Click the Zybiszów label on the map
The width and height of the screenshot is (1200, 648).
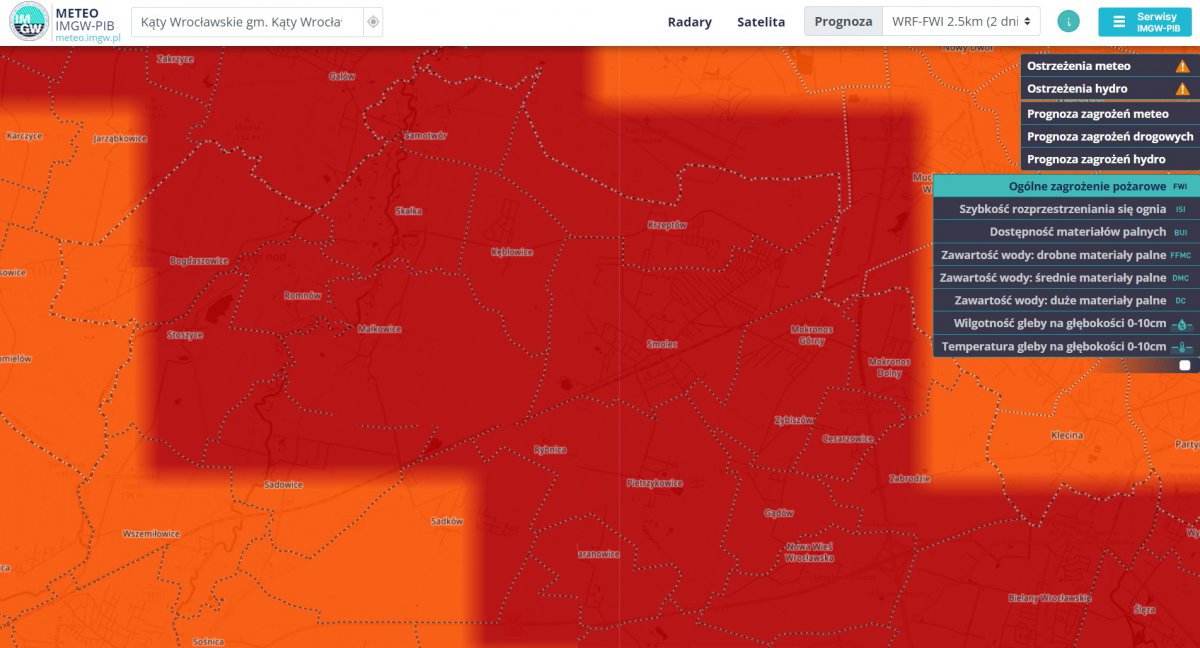793,420
